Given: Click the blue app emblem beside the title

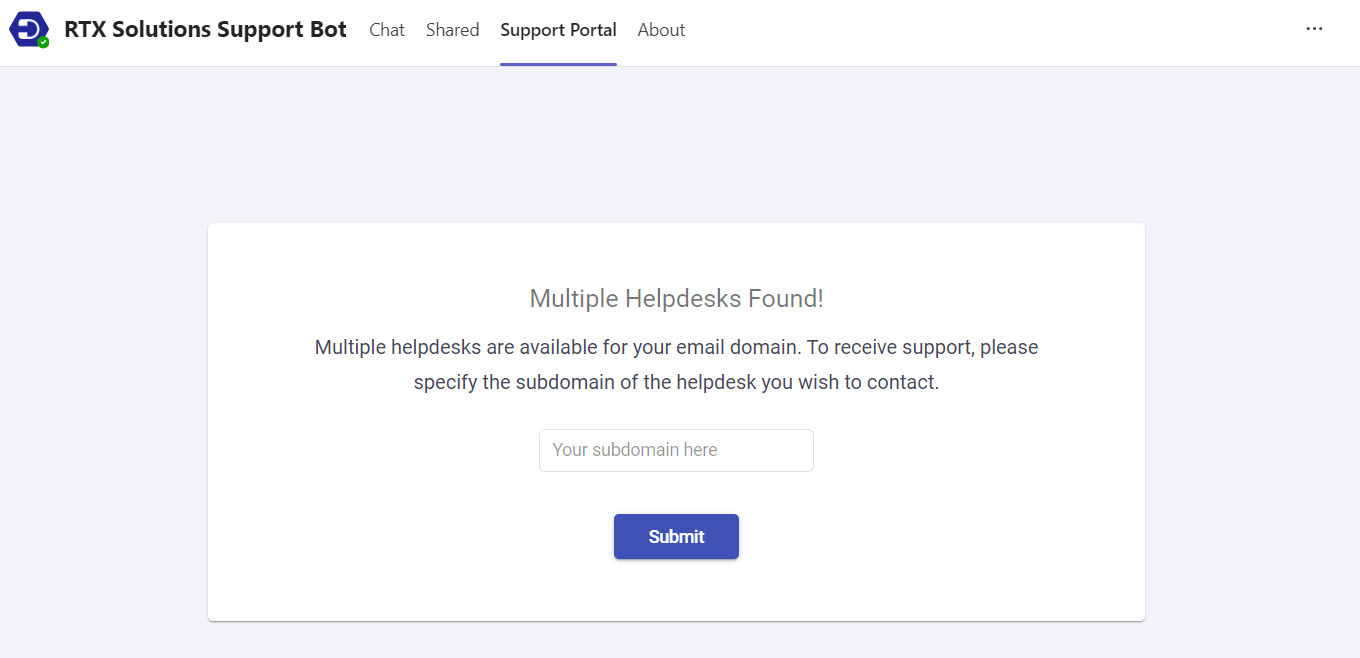Looking at the screenshot, I should pos(30,29).
